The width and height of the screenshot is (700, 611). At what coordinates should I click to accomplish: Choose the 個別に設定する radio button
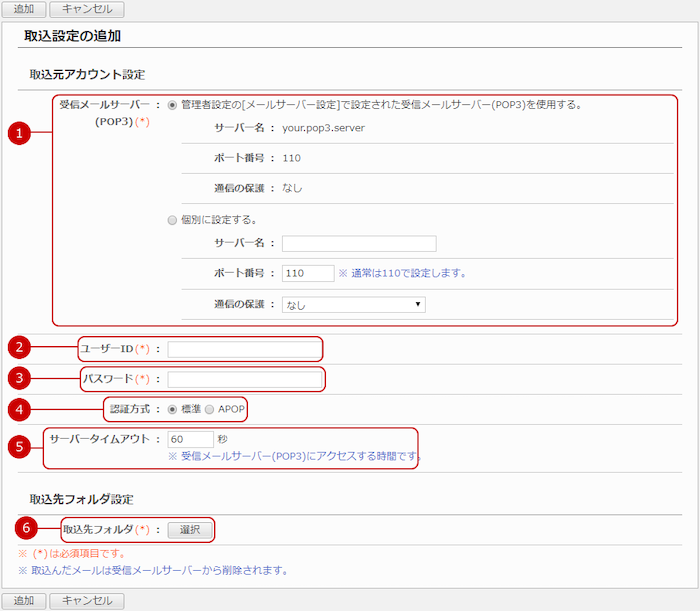(x=173, y=219)
